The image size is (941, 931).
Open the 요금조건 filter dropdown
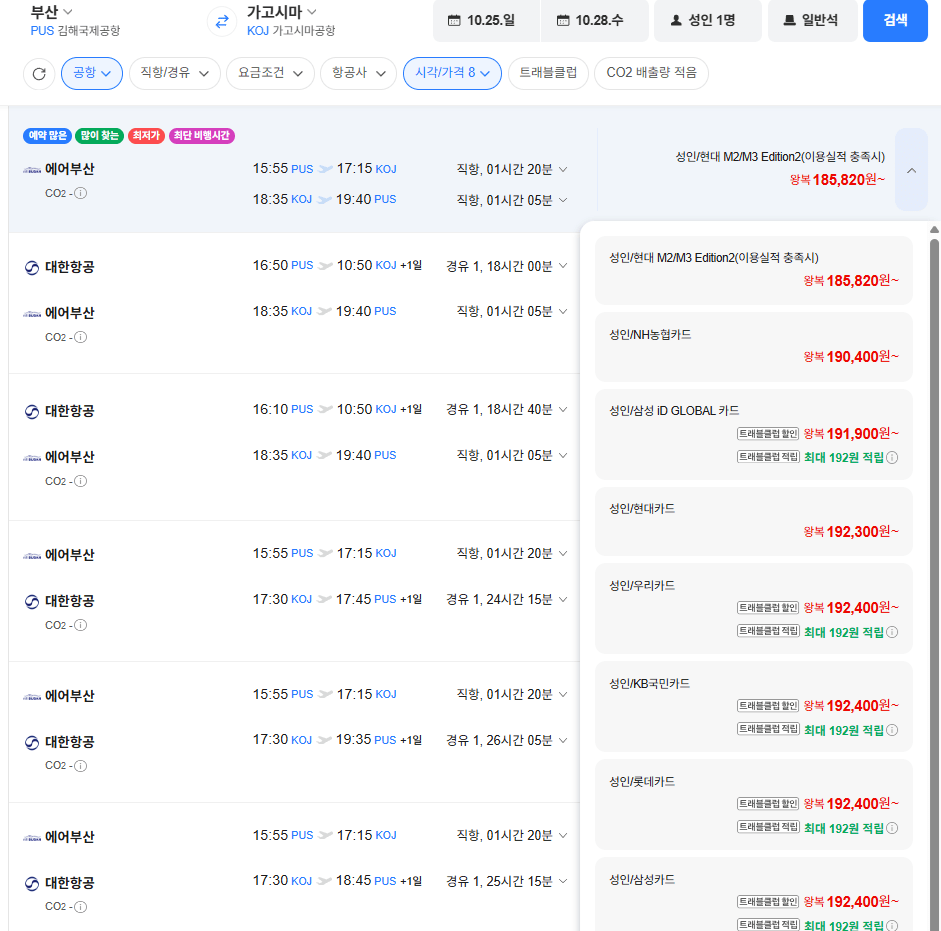(270, 73)
